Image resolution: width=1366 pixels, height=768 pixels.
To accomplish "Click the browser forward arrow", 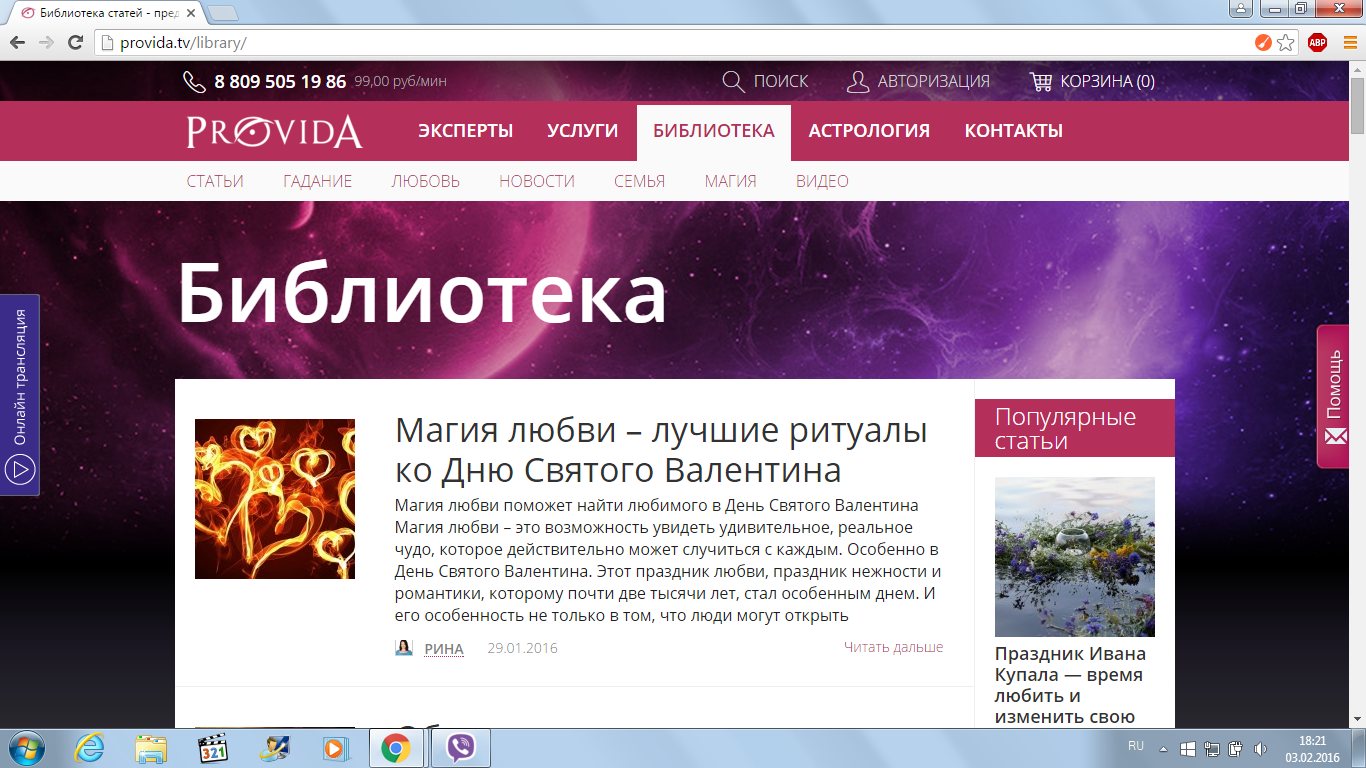I will [x=46, y=43].
